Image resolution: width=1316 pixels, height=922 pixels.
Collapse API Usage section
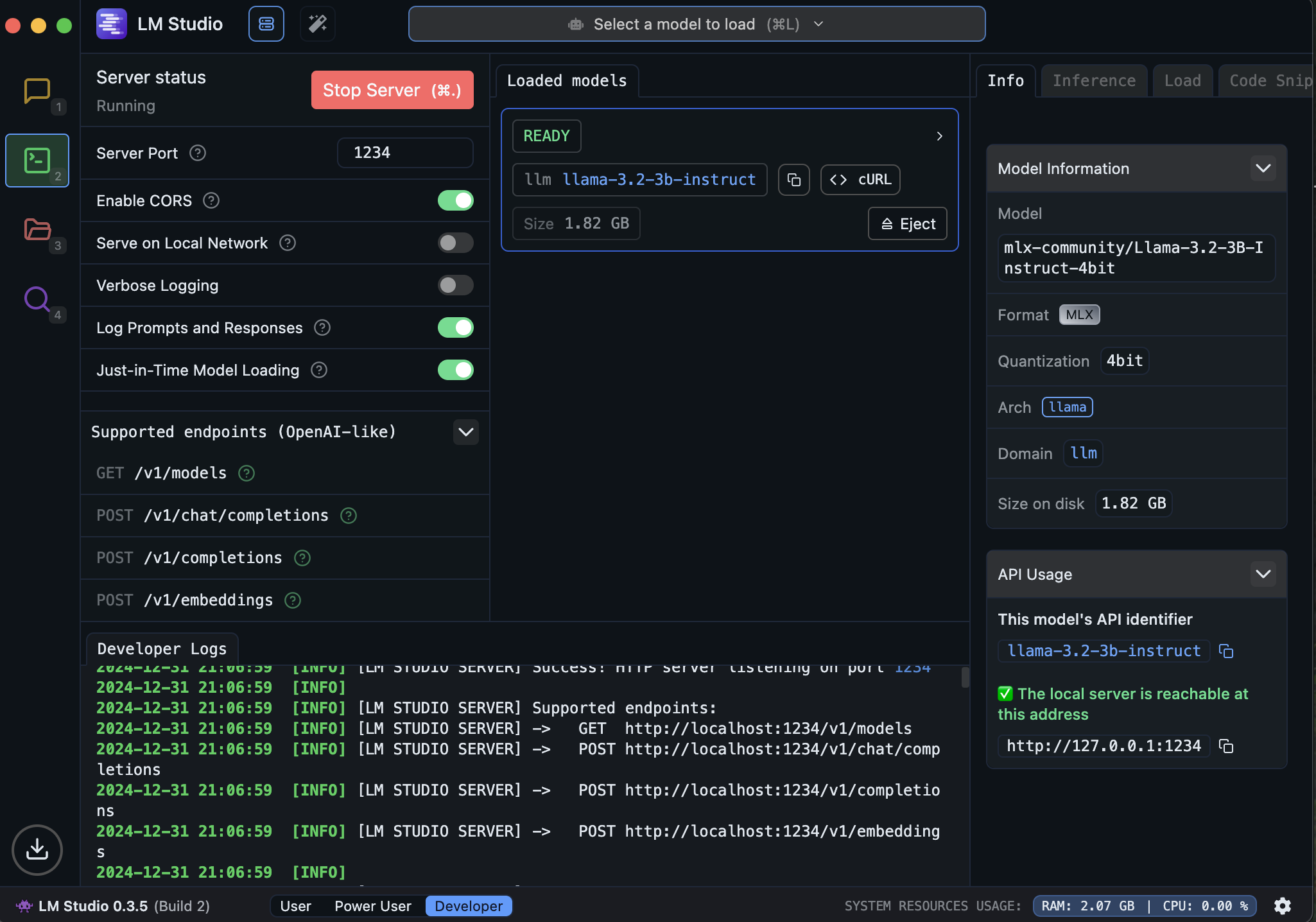tap(1263, 574)
